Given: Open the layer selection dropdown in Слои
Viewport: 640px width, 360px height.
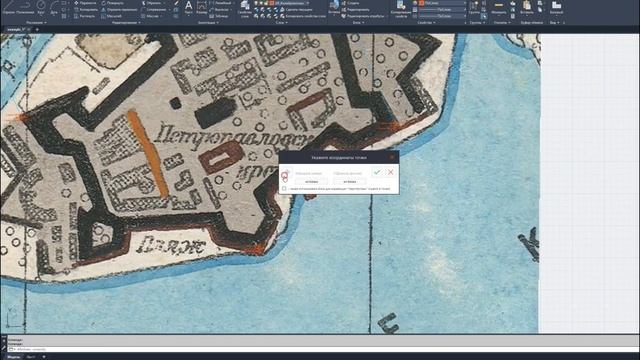Looking at the screenshot, I should click(282, 3).
